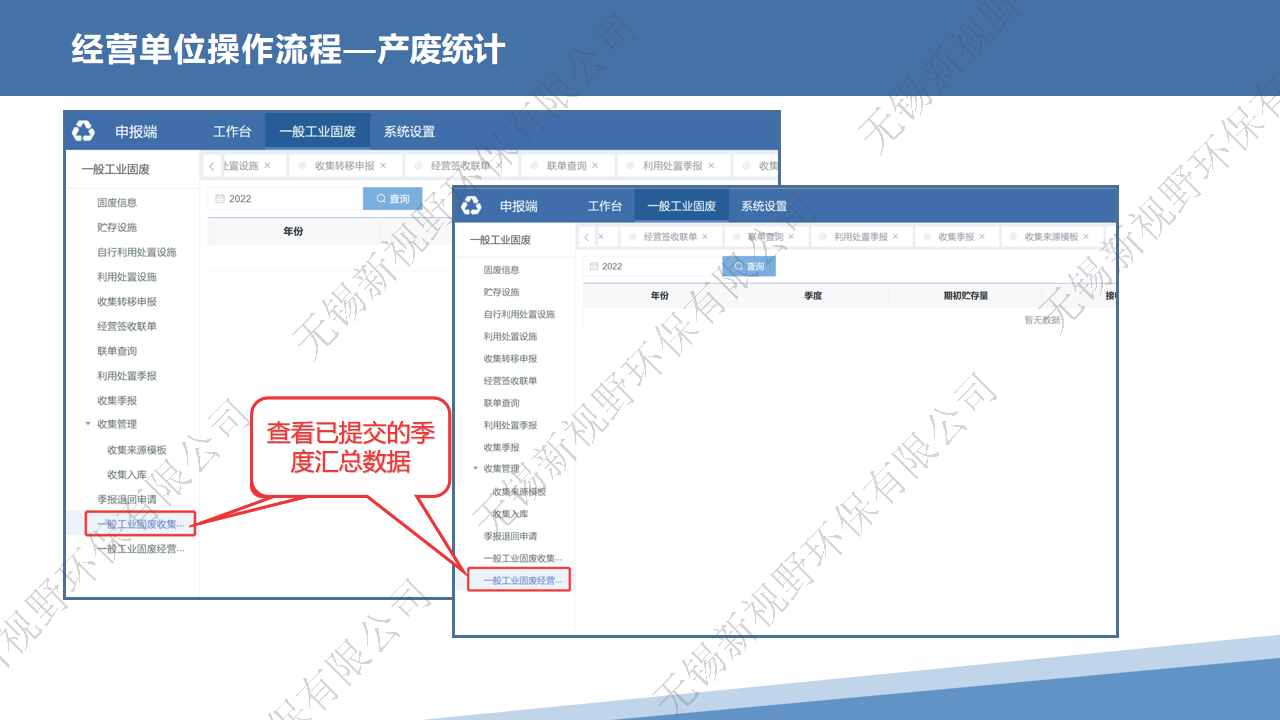Click the 查询 button in the front window

[749, 267]
